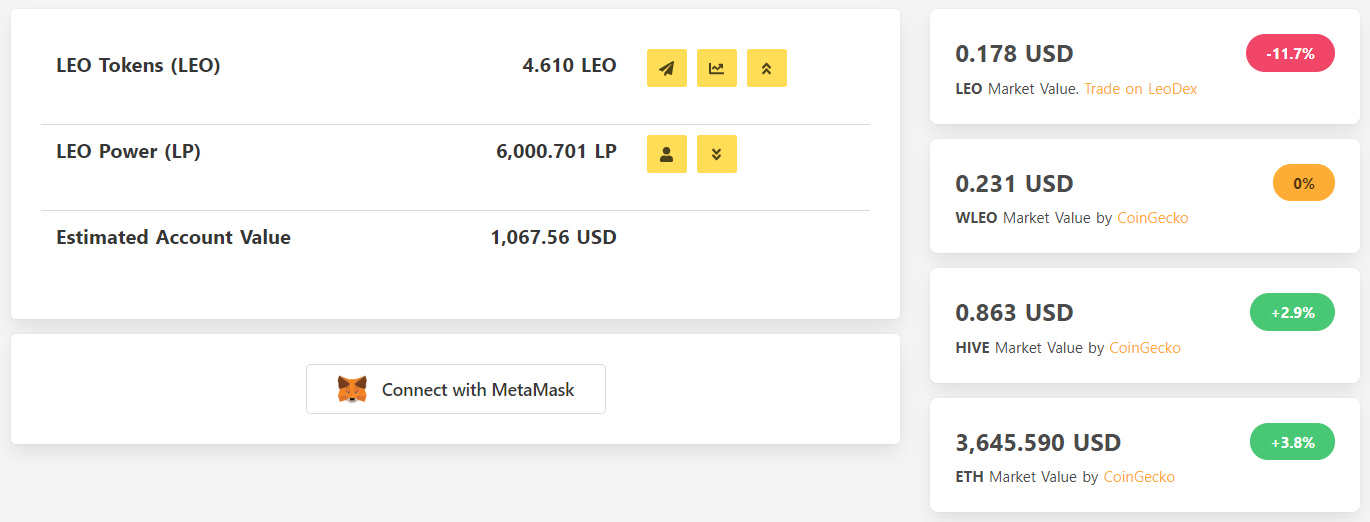Follow the CoinGecko link under HIVE price
Image resolution: width=1370 pixels, height=522 pixels.
pos(1145,348)
